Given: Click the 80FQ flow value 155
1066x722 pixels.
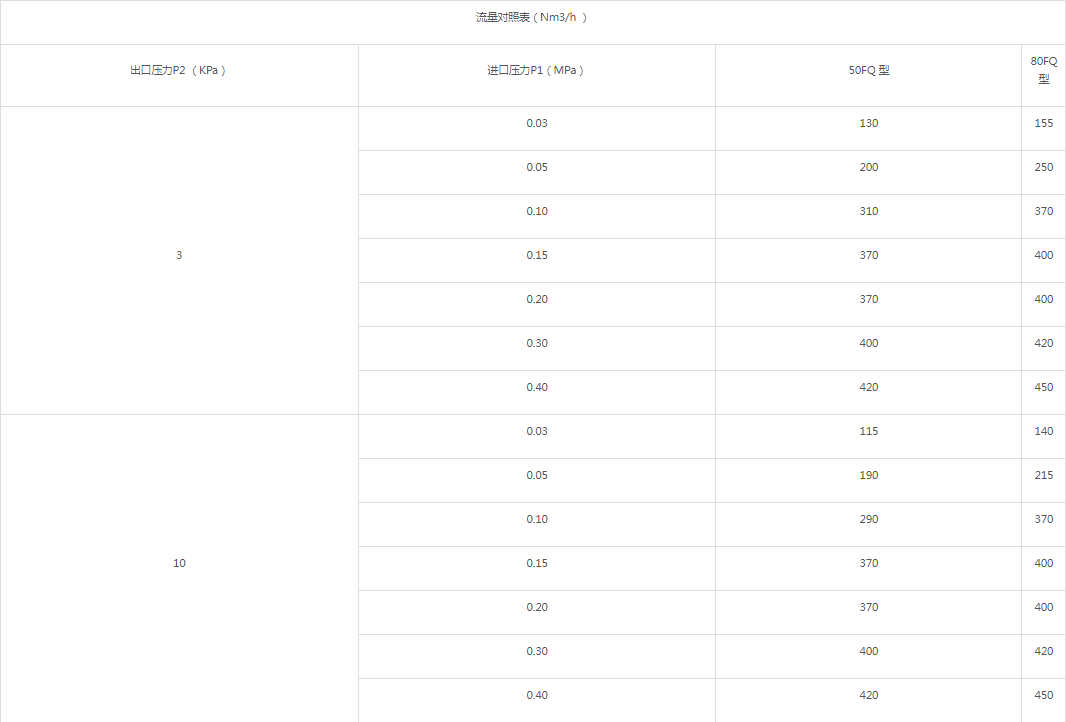Looking at the screenshot, I should click(x=1043, y=123).
